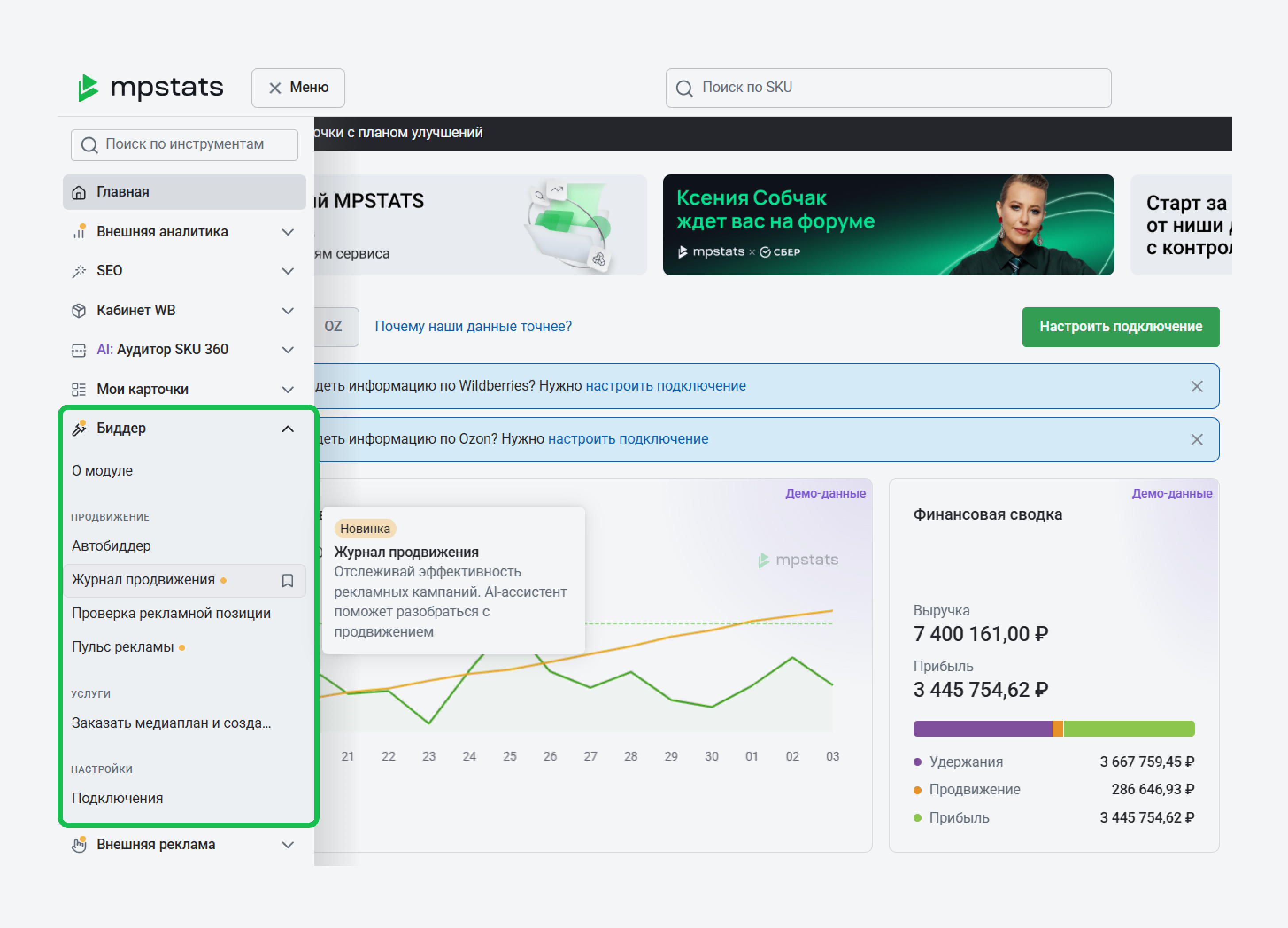The height and width of the screenshot is (928, 1288).
Task: Click the Мои карточки list icon
Action: pyautogui.click(x=79, y=390)
